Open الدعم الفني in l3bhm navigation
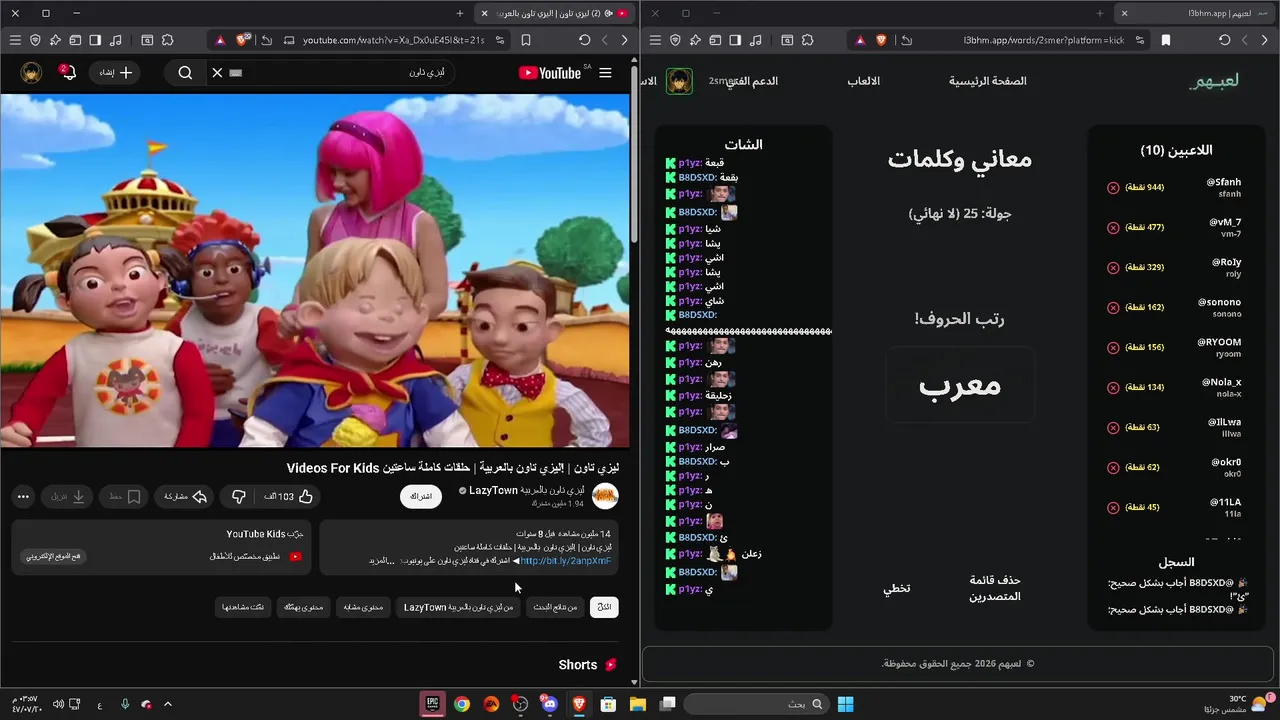 [x=752, y=81]
